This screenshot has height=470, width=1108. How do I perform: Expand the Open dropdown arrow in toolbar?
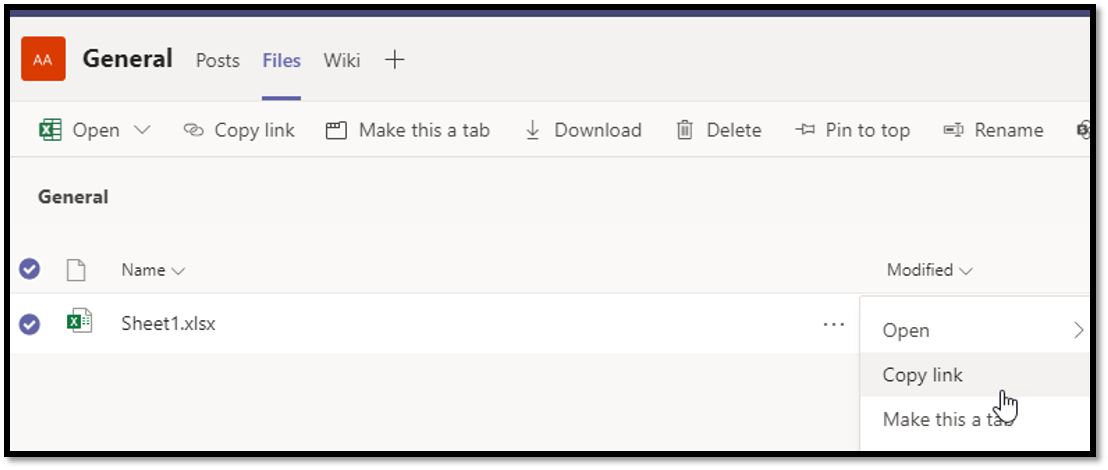tap(142, 130)
